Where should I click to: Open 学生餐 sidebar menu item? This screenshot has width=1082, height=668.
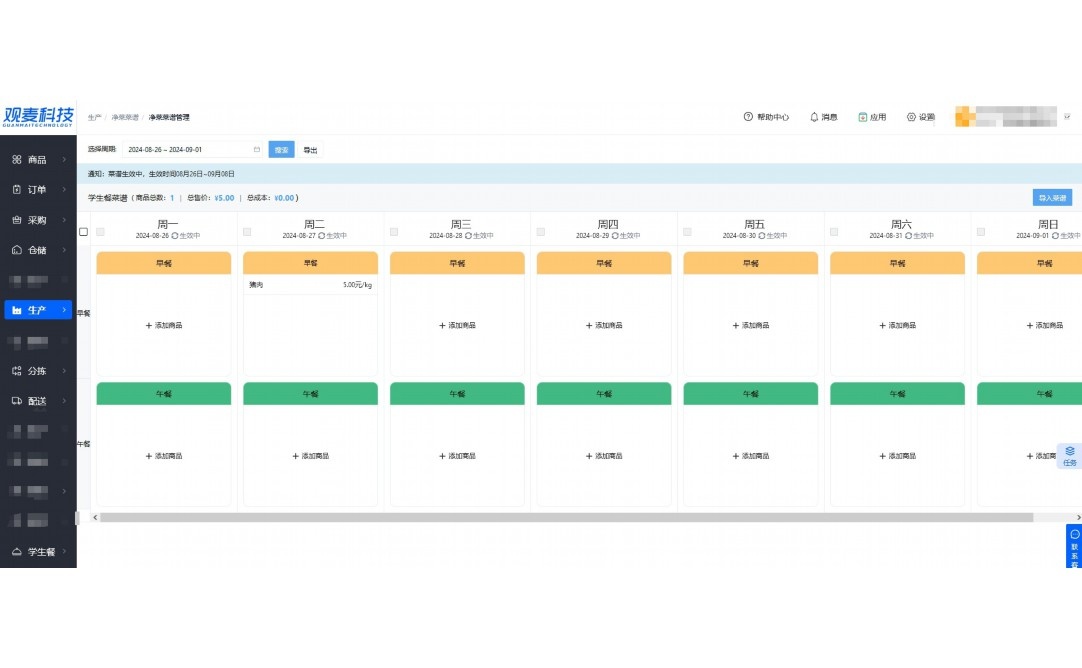coord(40,552)
